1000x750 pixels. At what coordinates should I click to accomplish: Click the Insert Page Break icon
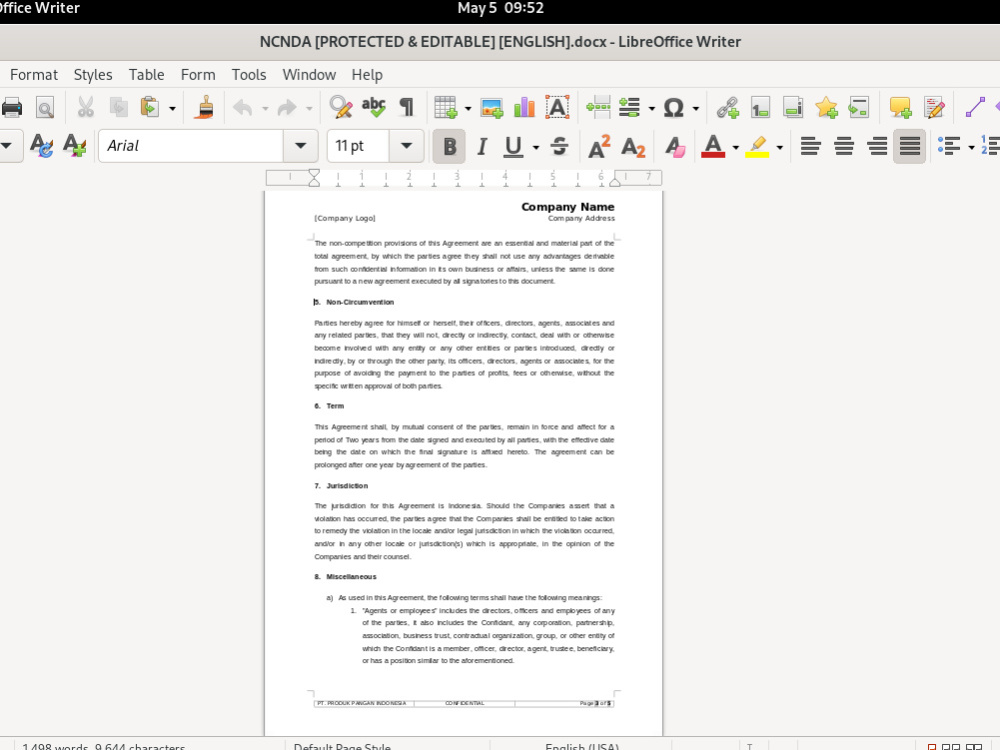coord(598,108)
